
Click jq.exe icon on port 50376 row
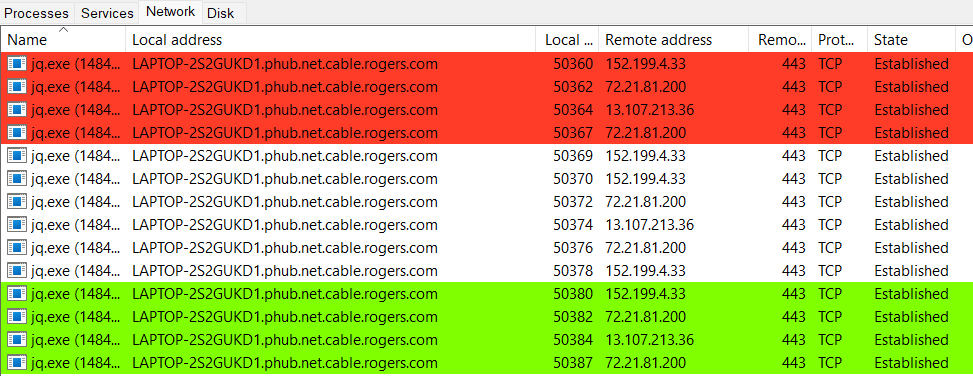[x=17, y=248]
